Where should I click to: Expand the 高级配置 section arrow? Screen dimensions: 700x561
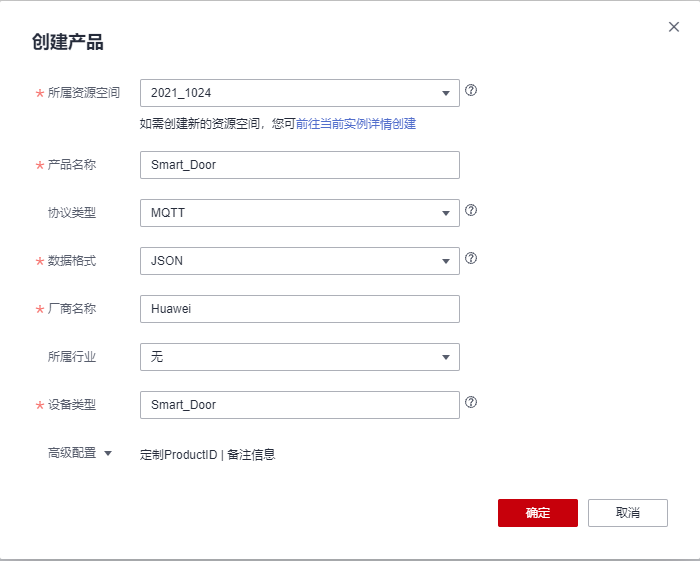point(108,453)
